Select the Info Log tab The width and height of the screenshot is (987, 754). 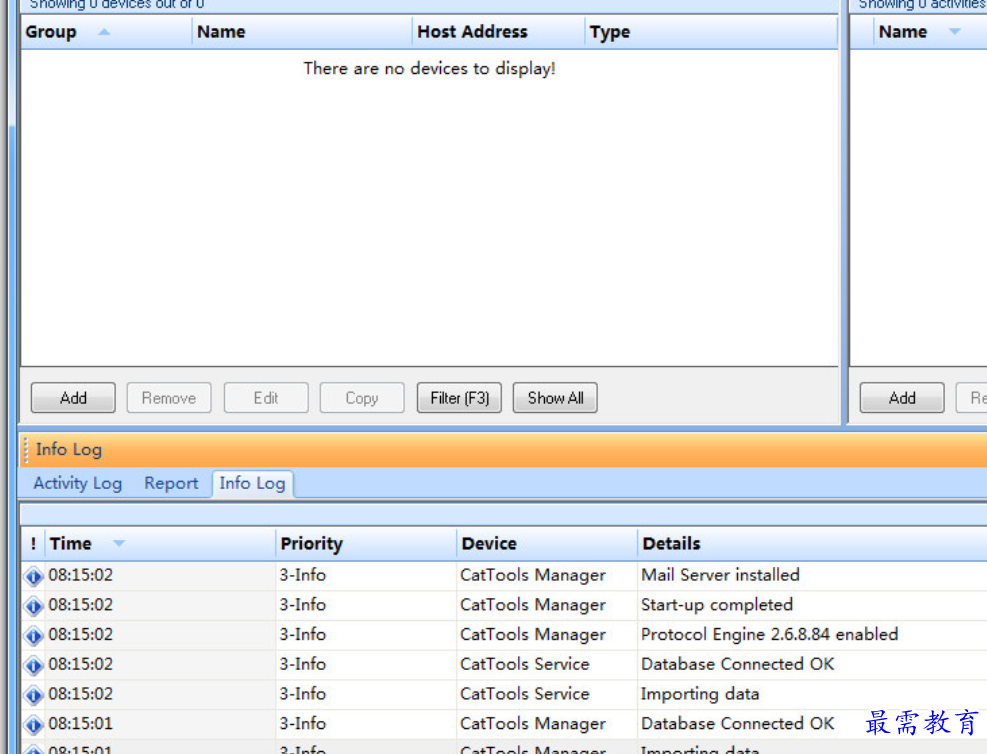pos(252,483)
